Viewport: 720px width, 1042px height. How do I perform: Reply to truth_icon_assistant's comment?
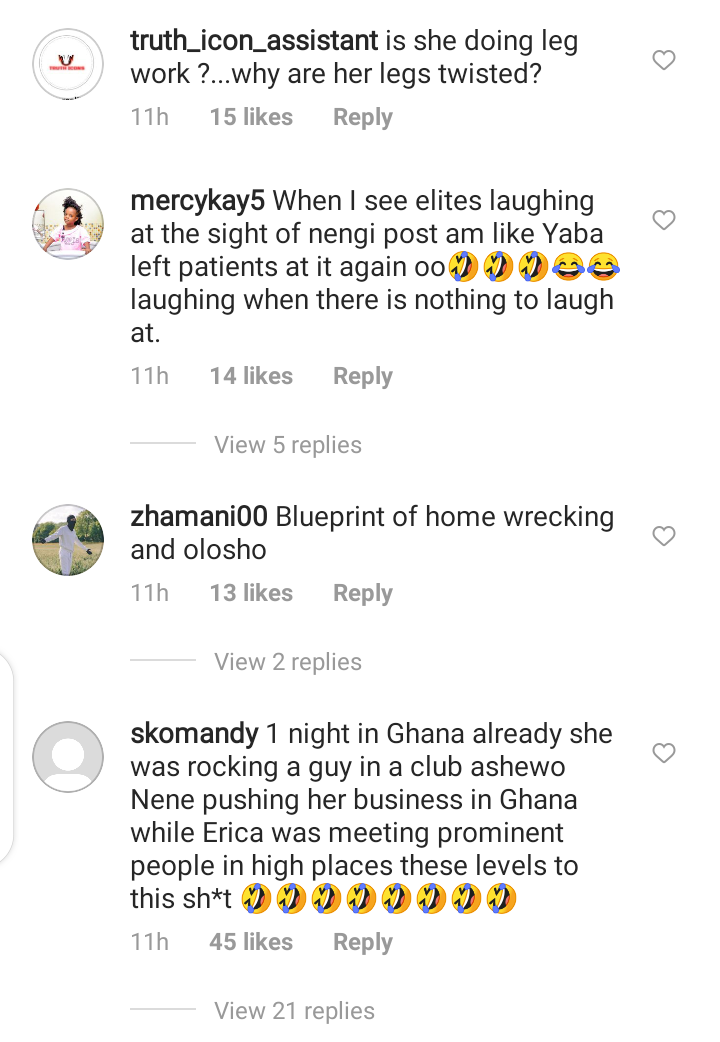362,117
